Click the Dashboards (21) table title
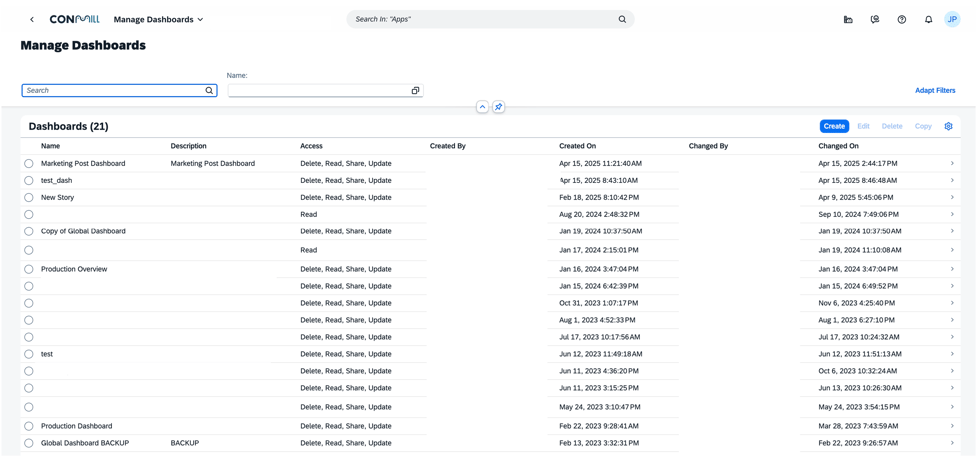 pos(68,126)
